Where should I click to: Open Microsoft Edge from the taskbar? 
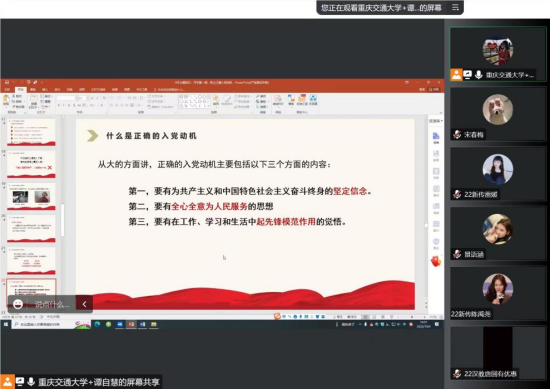click(97, 324)
